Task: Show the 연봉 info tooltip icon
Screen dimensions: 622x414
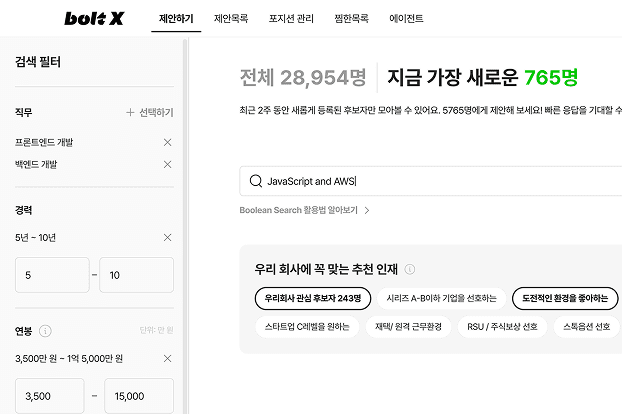Action: pos(45,331)
